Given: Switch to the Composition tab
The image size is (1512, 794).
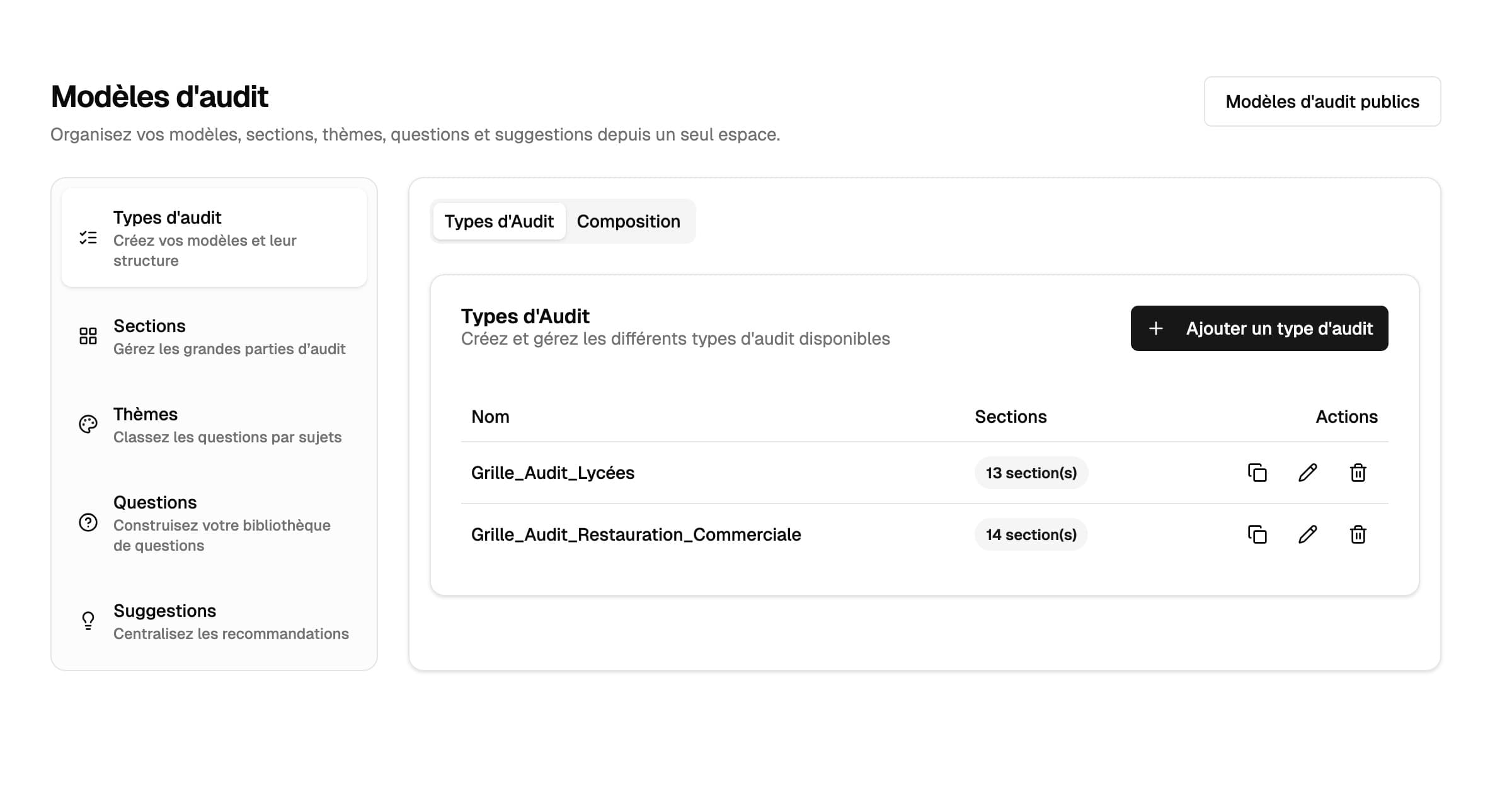Looking at the screenshot, I should point(628,221).
